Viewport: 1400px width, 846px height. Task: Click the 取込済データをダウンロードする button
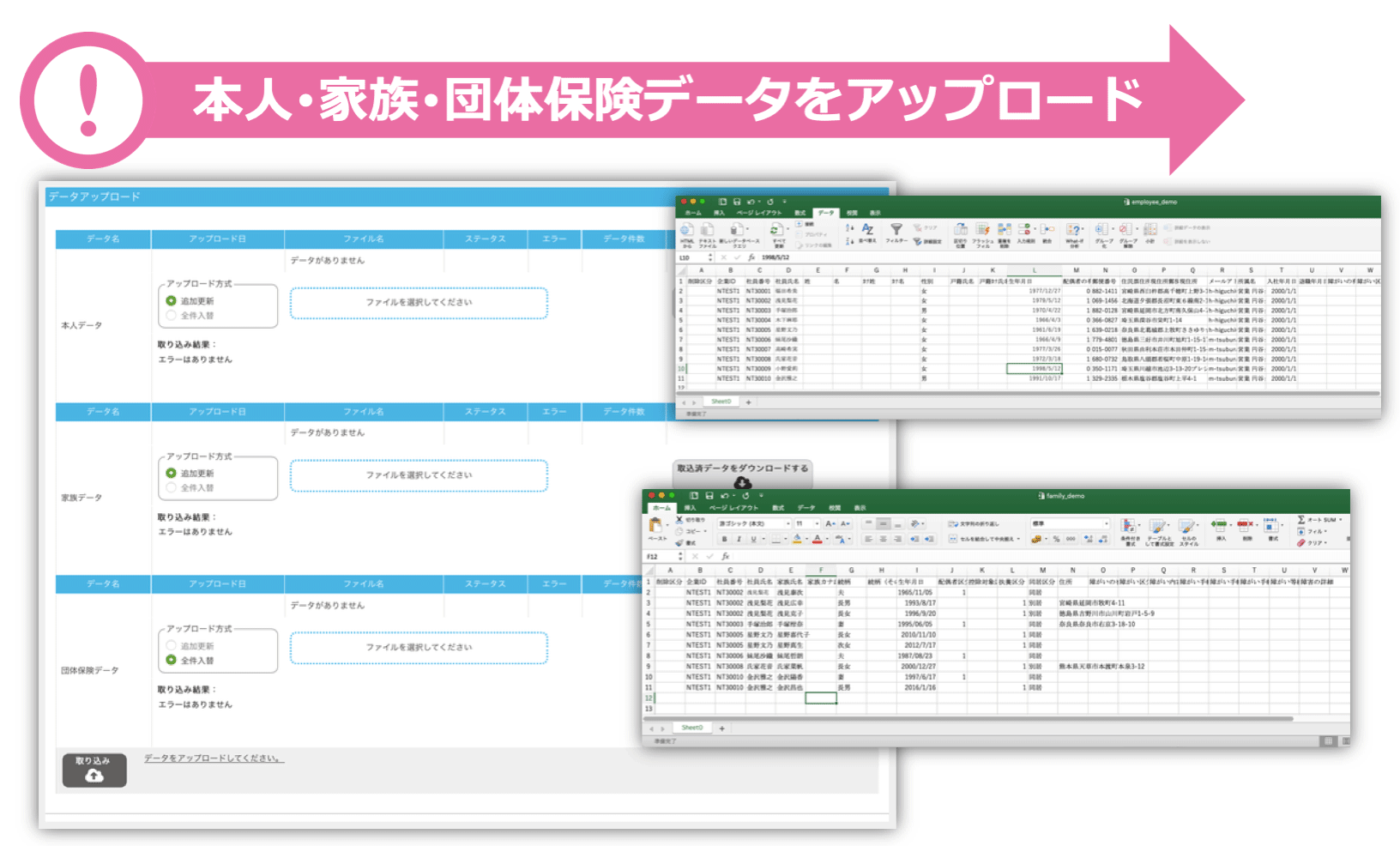click(x=742, y=470)
